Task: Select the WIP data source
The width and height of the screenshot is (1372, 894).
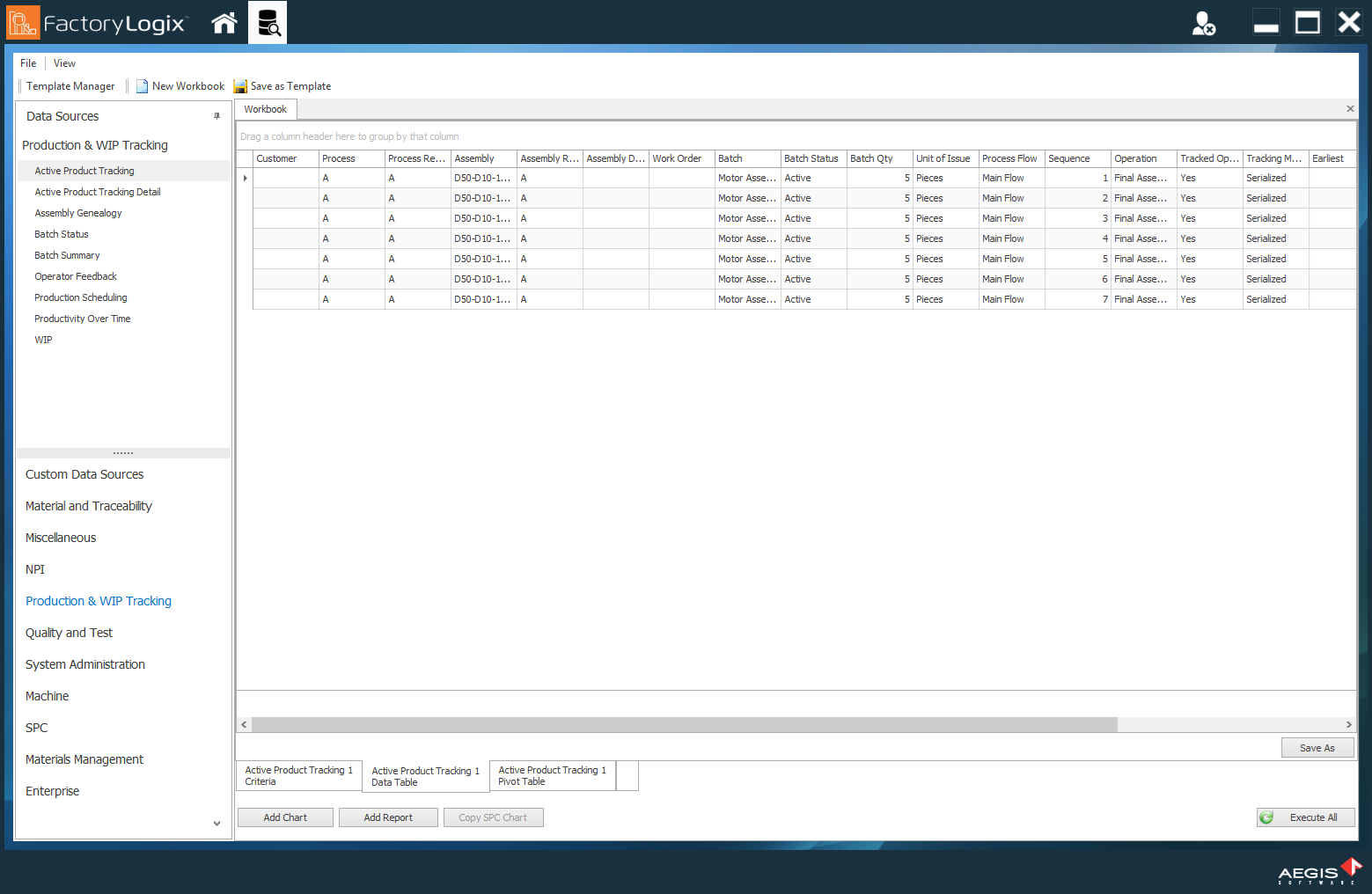Action: [x=43, y=340]
